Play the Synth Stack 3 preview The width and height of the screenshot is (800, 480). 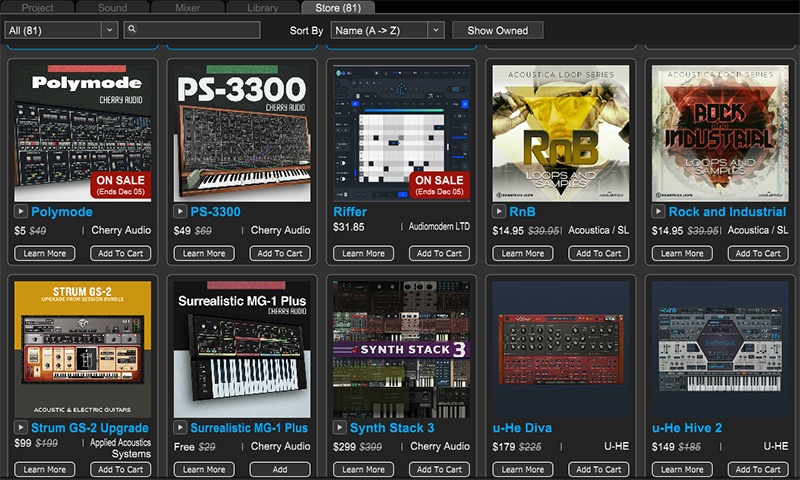[x=339, y=427]
